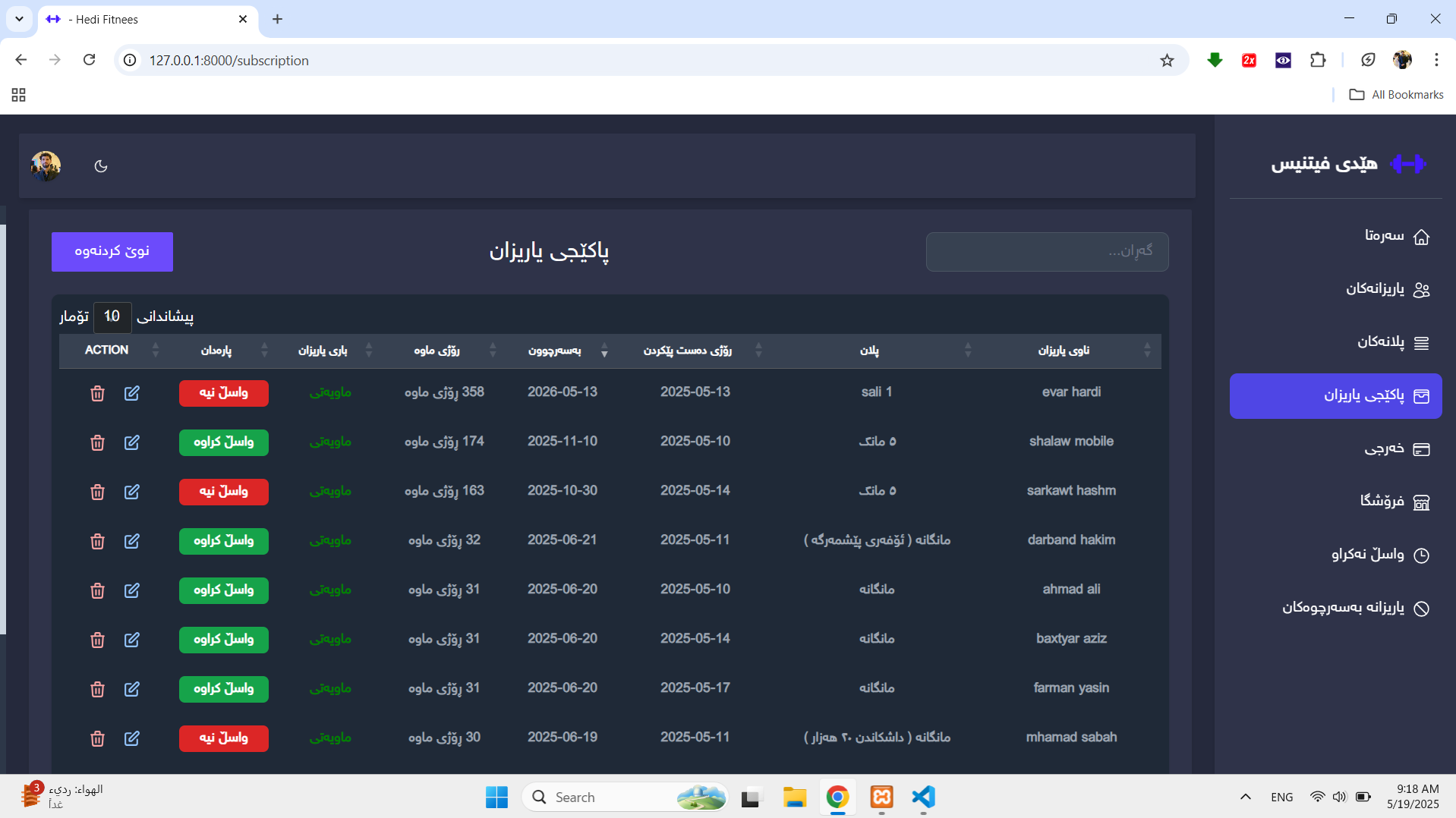Viewport: 1456px width, 818px height.
Task: Click delete trash icon for evar hardi
Action: coord(97,393)
